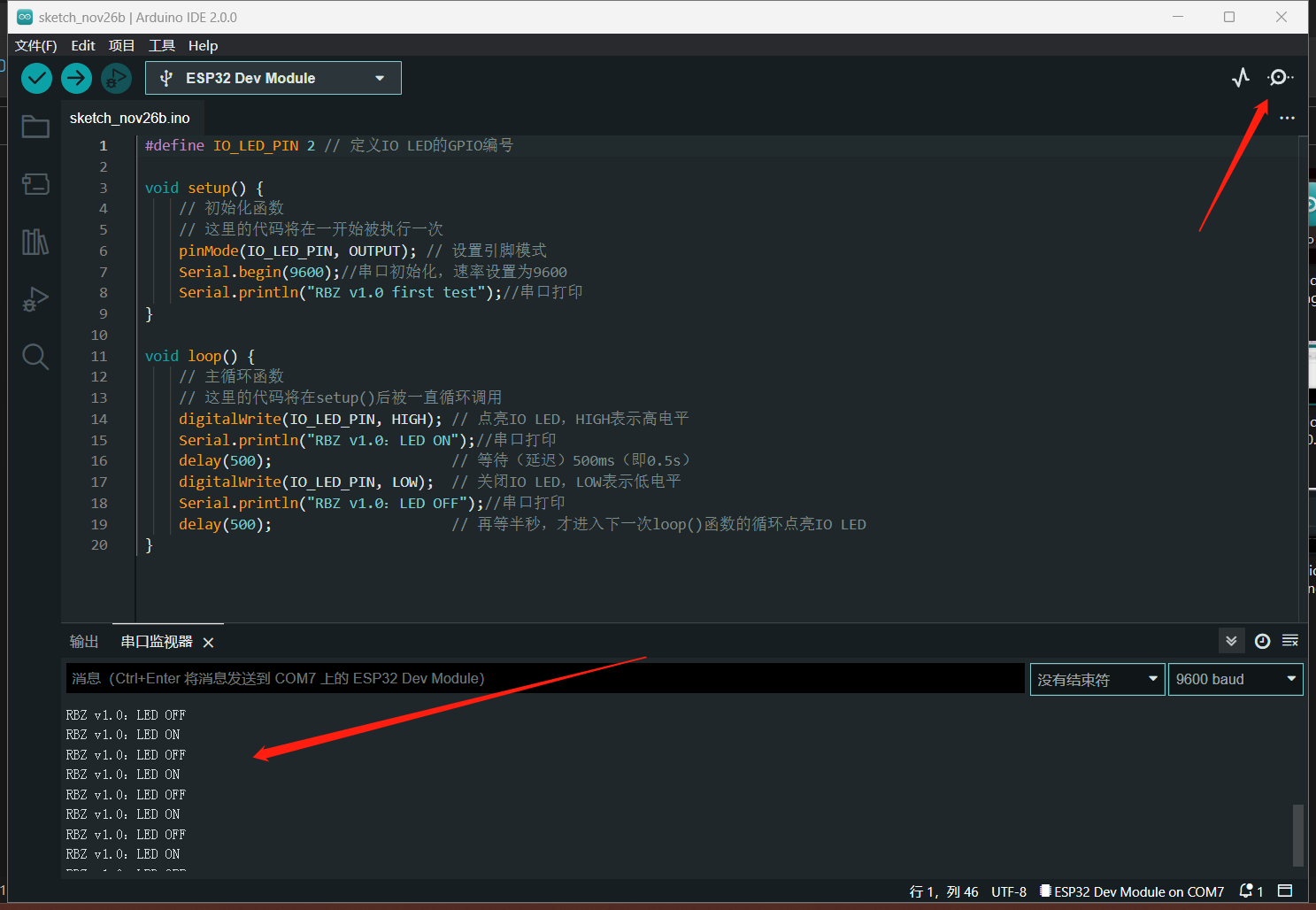Click line number 11 in gutter
The height and width of the screenshot is (910, 1316).
click(99, 356)
